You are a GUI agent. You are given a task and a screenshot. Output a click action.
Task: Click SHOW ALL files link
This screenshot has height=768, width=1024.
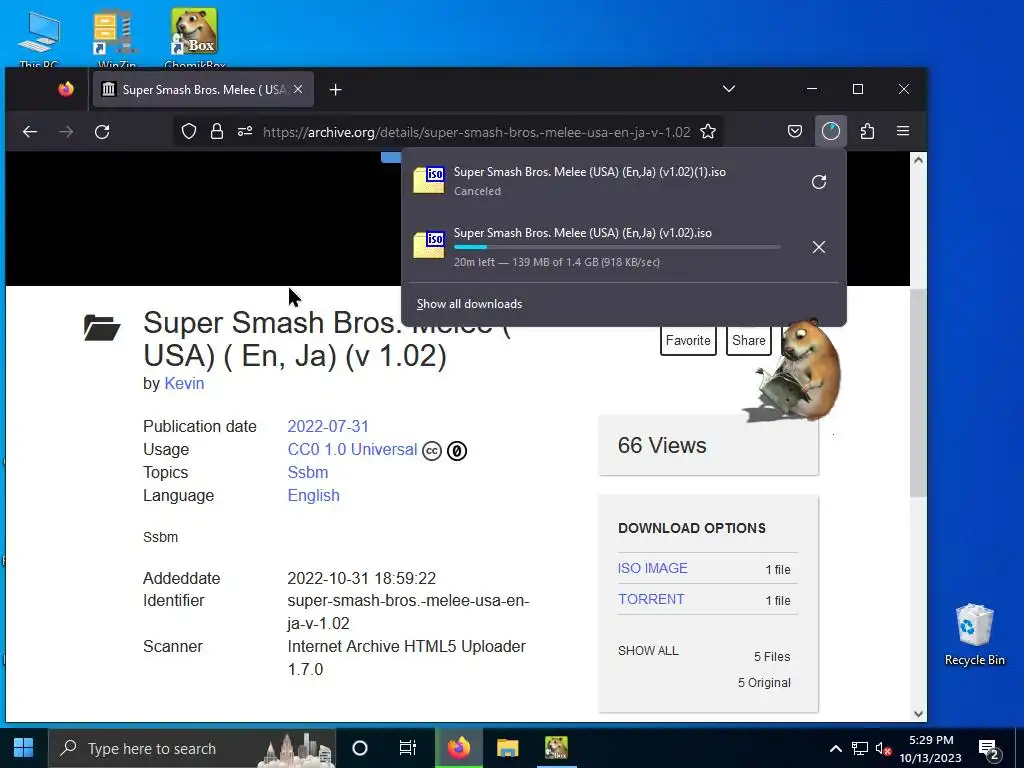[648, 650]
